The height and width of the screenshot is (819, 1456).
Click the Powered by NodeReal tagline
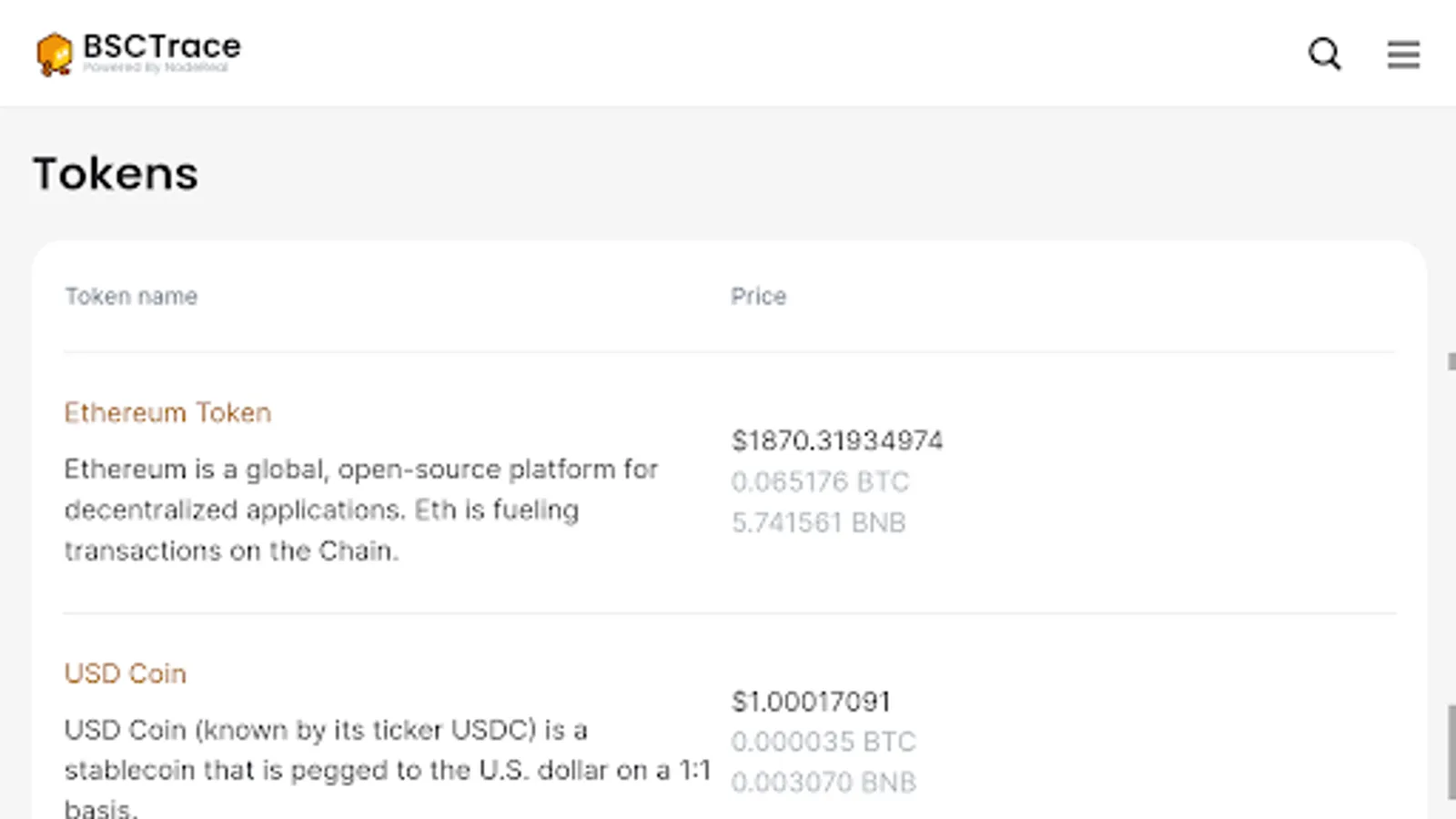156,67
